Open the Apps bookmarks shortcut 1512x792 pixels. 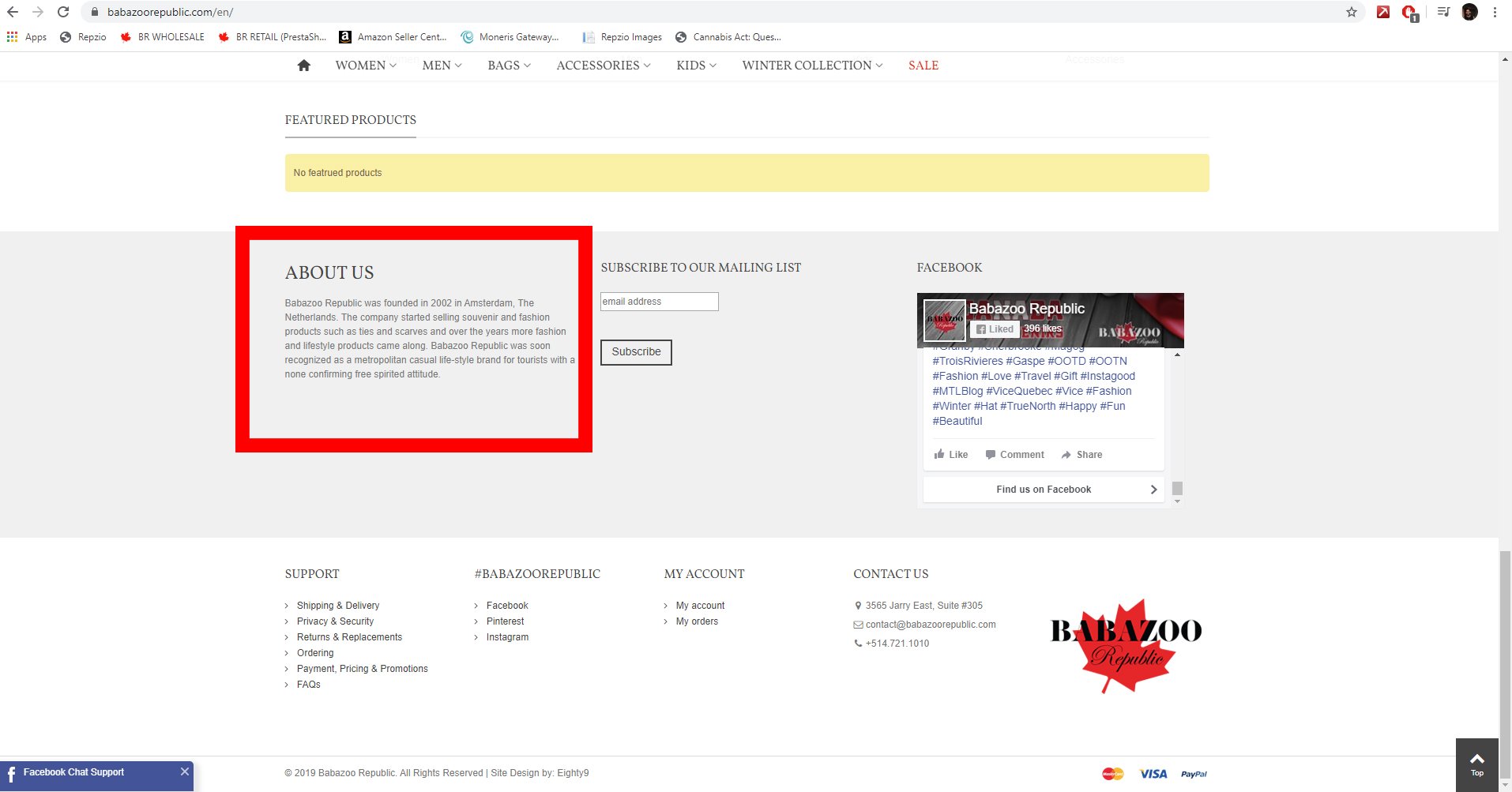27,37
